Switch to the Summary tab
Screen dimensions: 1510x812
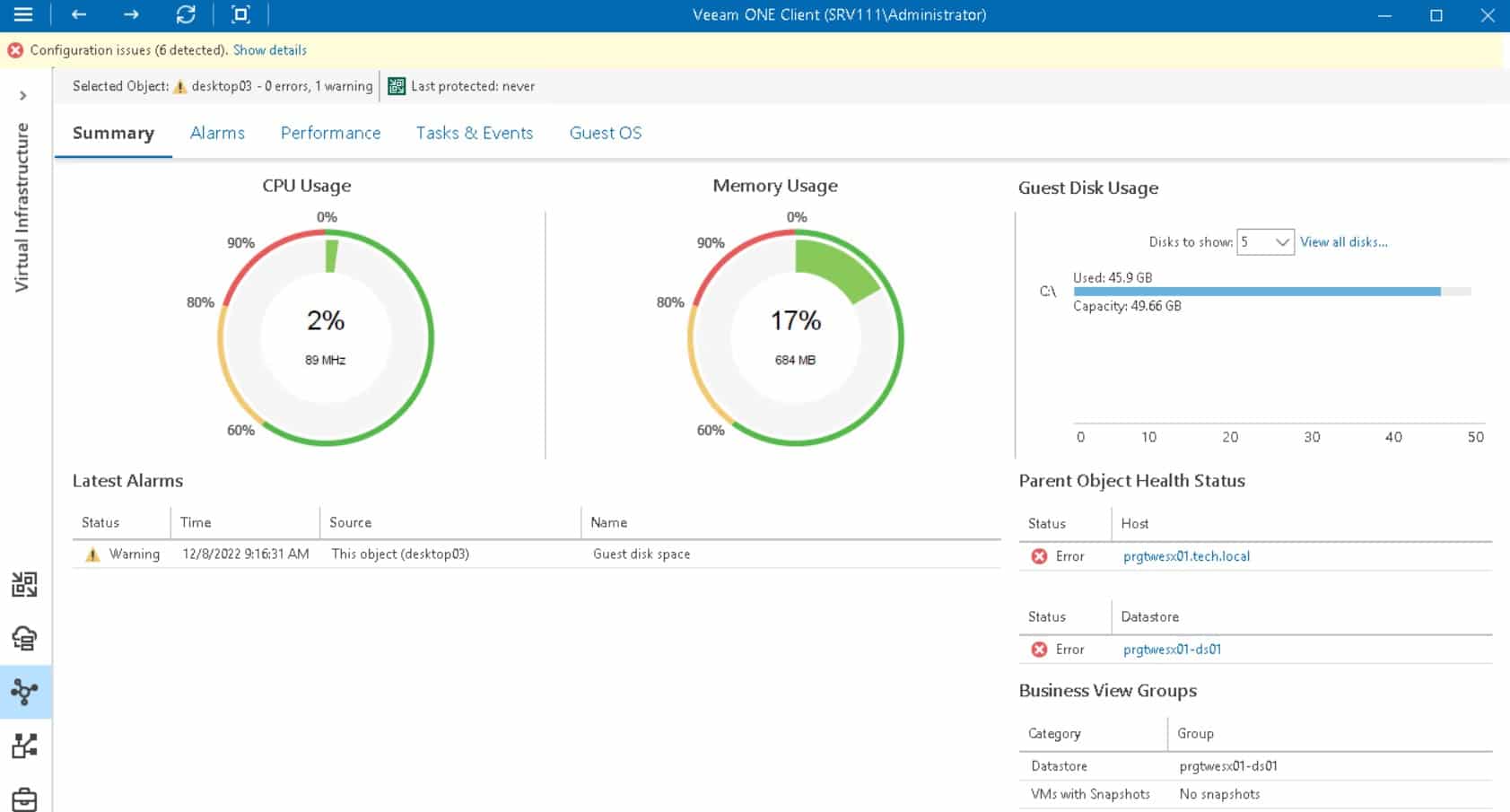click(x=113, y=133)
